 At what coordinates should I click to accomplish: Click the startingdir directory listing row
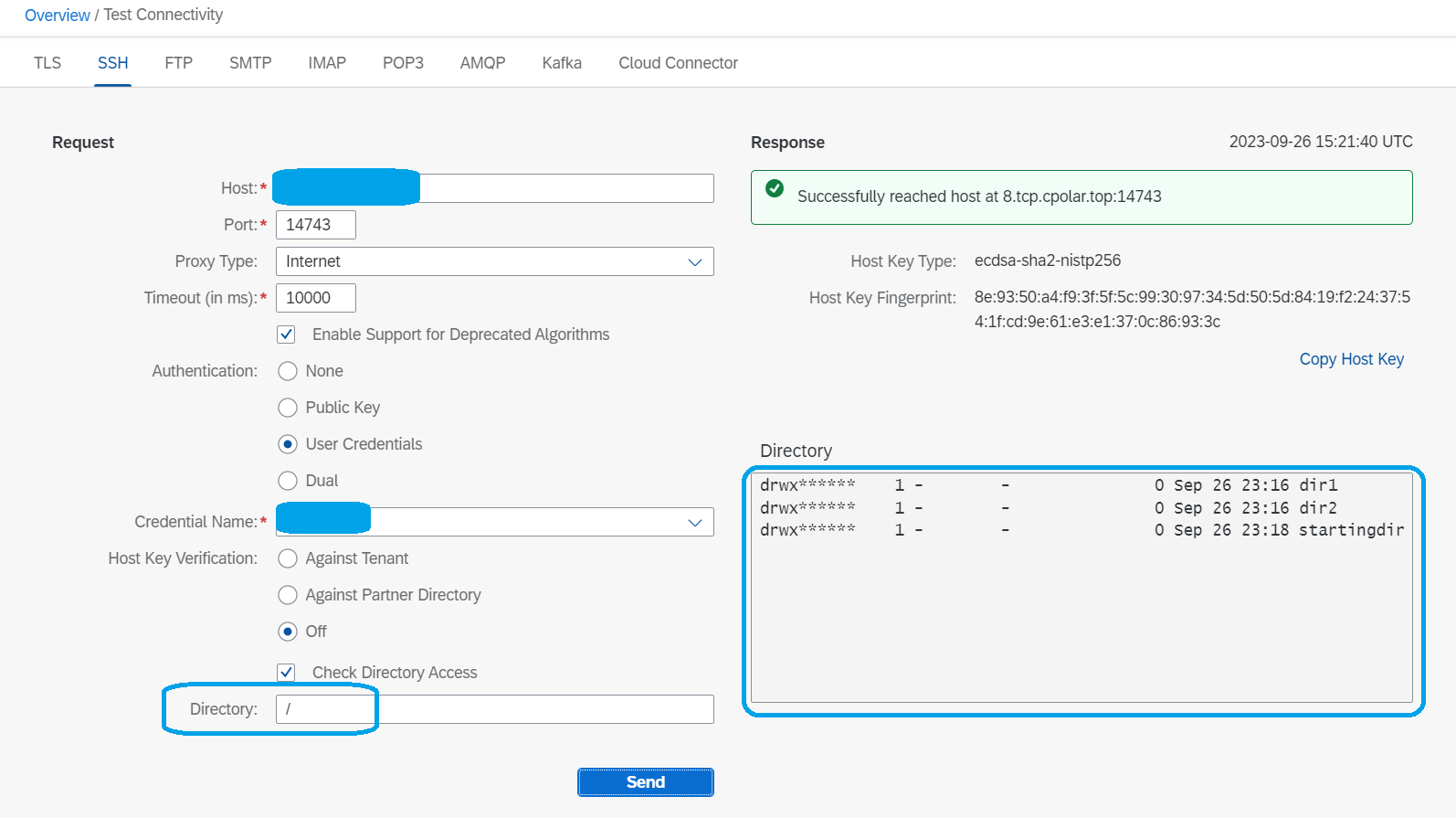[1081, 530]
